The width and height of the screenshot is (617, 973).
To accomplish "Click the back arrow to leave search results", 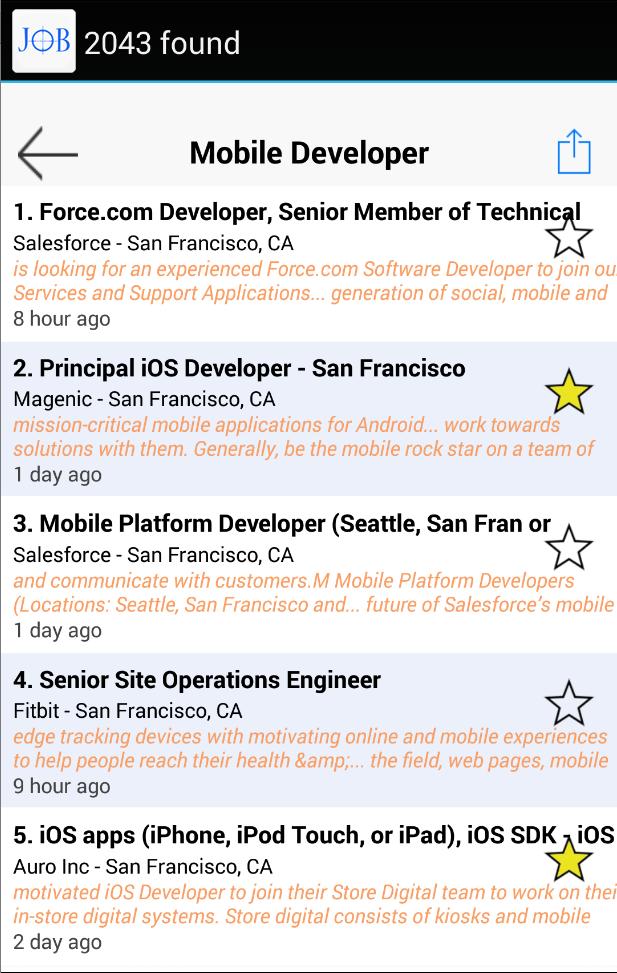I will coord(46,151).
